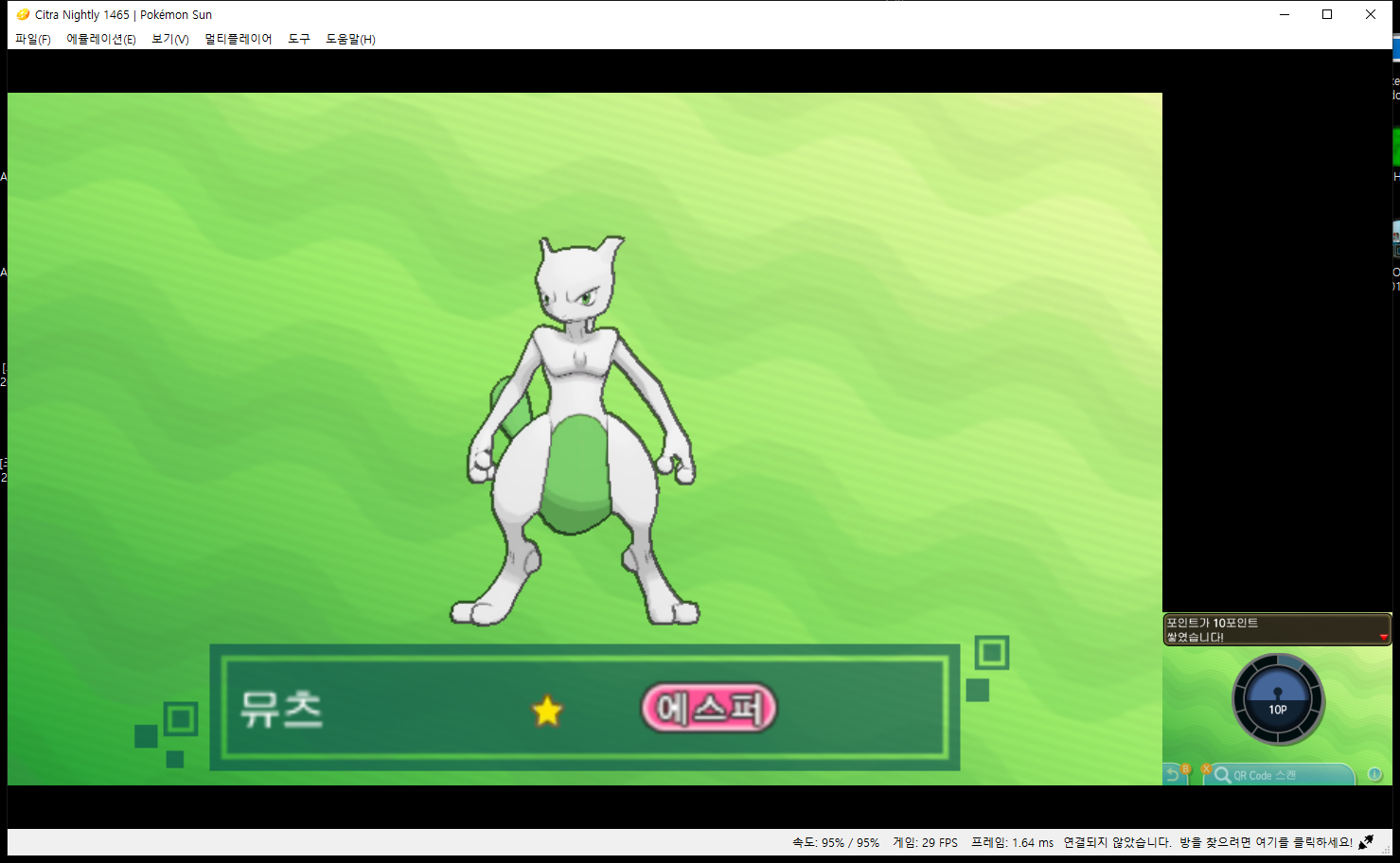Click the red advance arrow in message box
Viewport: 1400px width, 863px height.
point(1384,638)
